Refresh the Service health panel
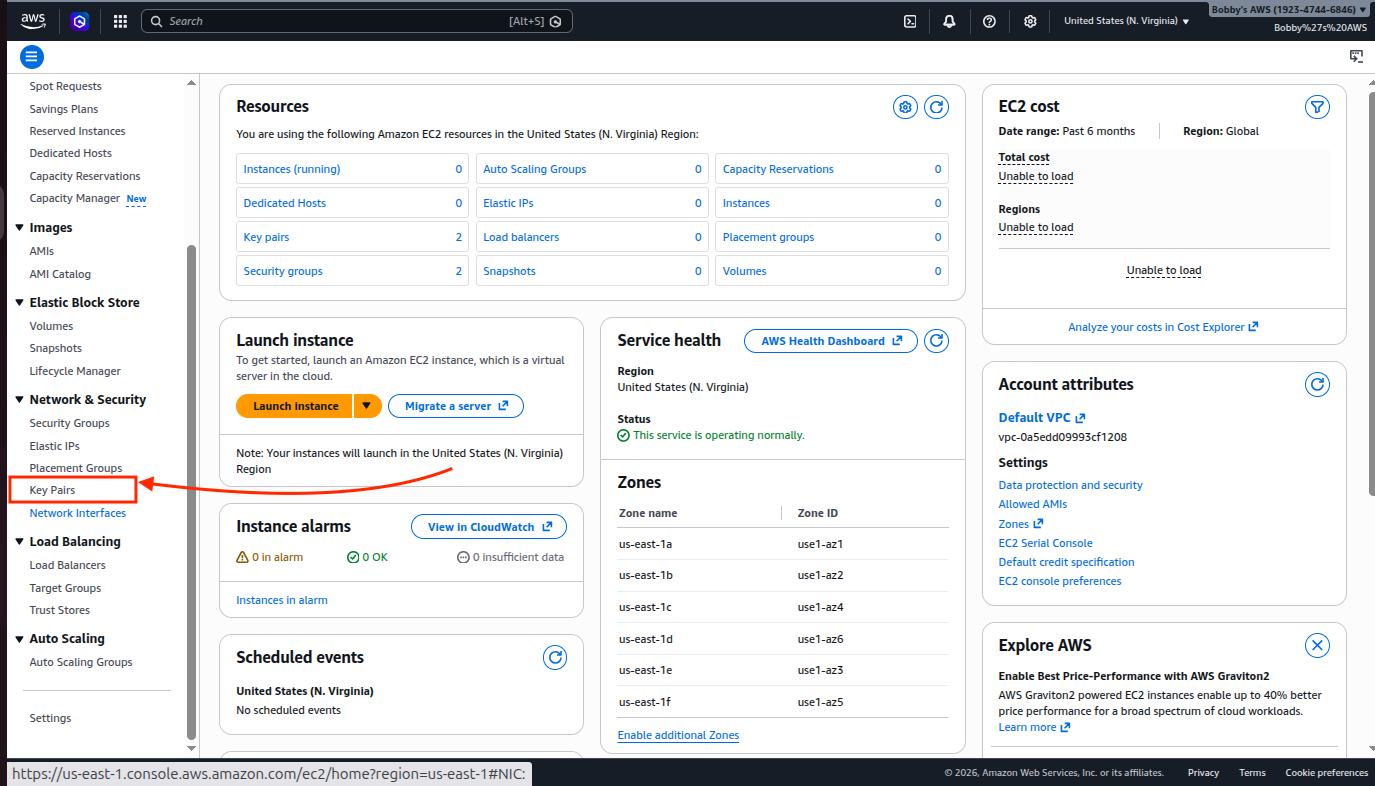Viewport: 1375px width, 786px height. click(936, 341)
